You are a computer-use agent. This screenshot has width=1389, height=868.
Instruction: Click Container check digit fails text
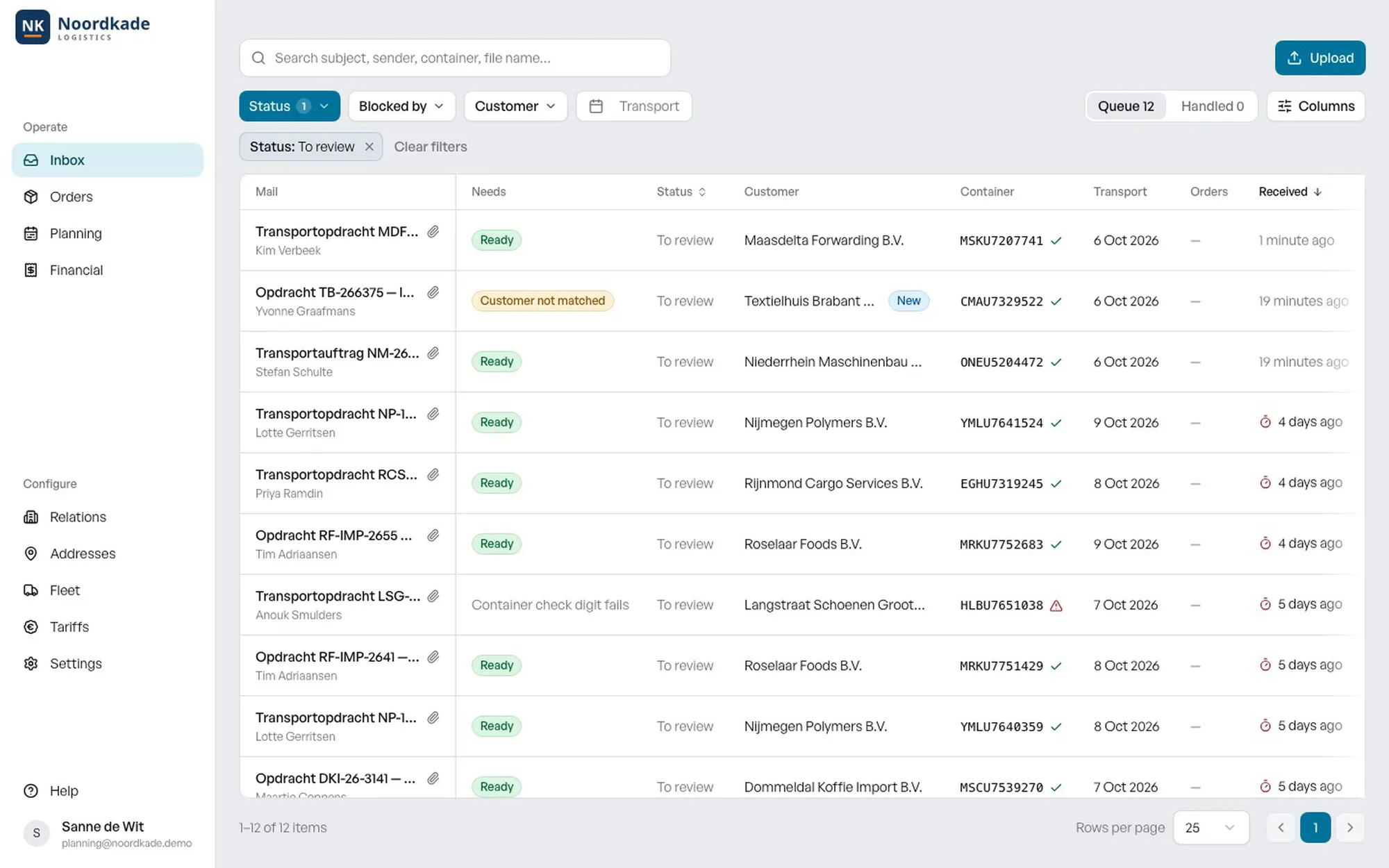pyautogui.click(x=550, y=606)
